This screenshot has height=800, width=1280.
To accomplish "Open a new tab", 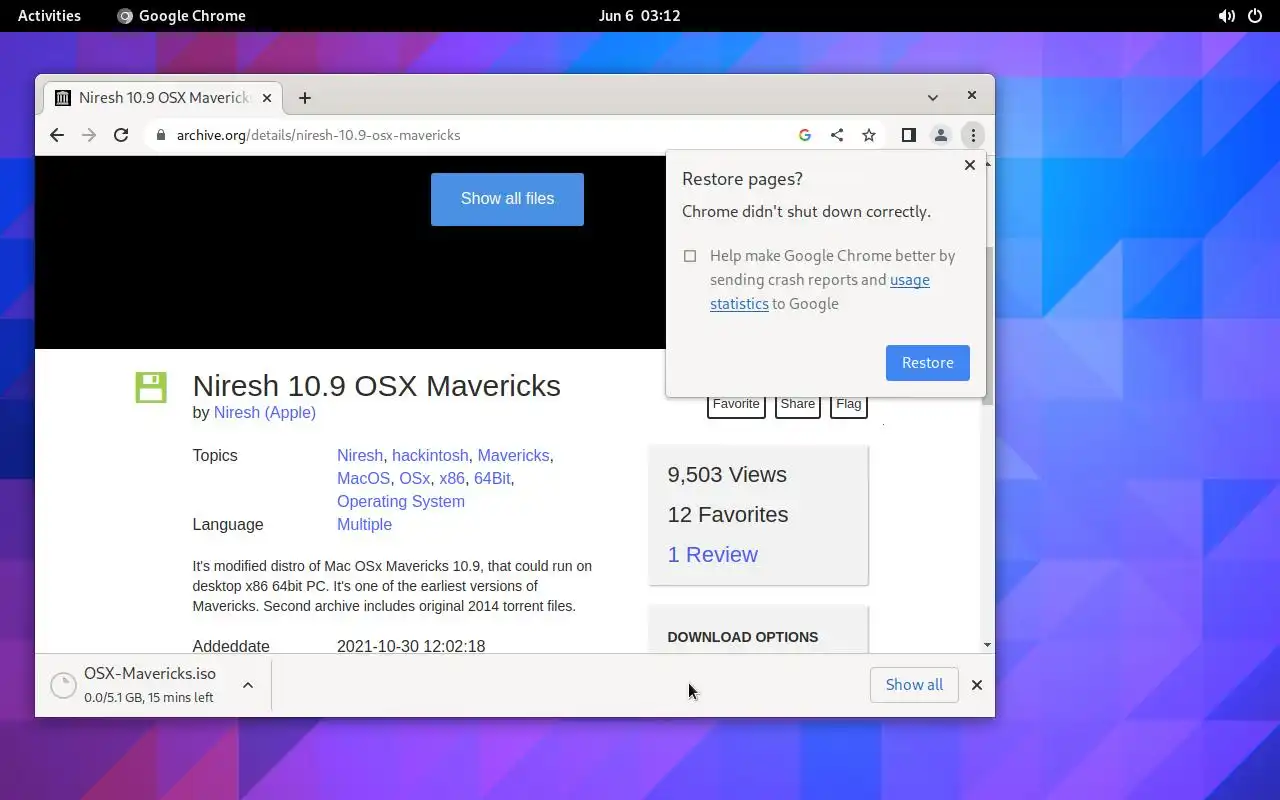I will point(305,97).
